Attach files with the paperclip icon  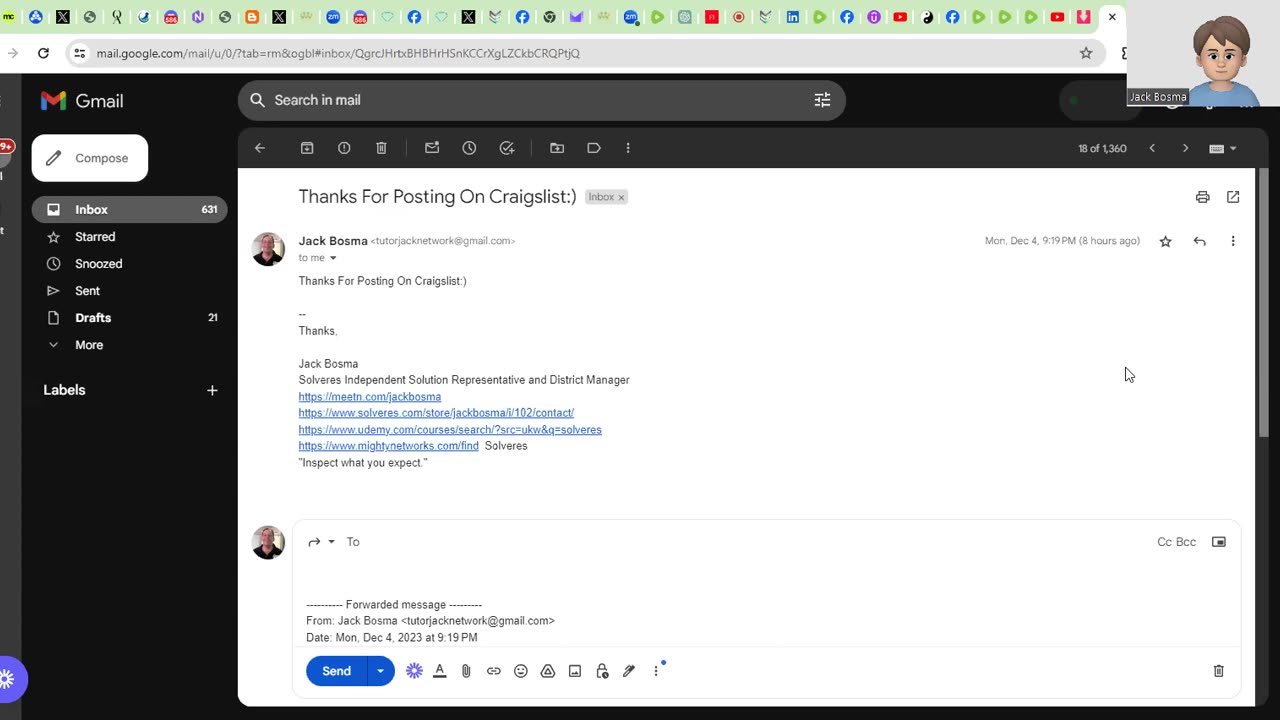tap(466, 671)
